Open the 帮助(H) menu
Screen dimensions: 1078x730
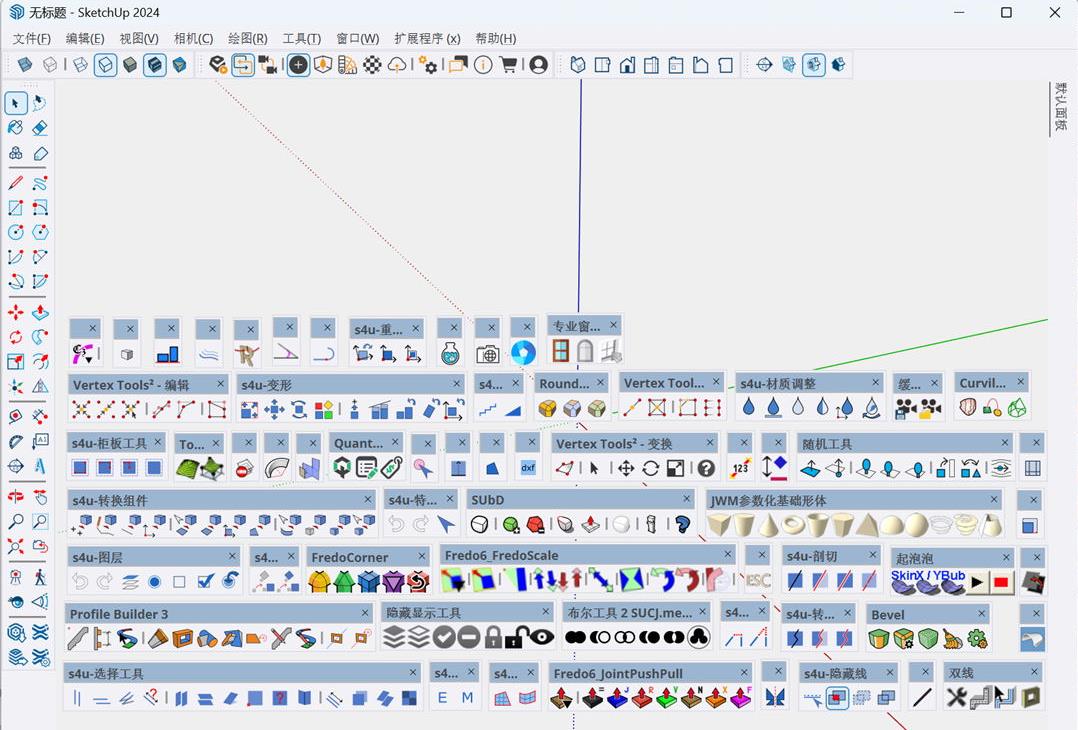click(496, 38)
